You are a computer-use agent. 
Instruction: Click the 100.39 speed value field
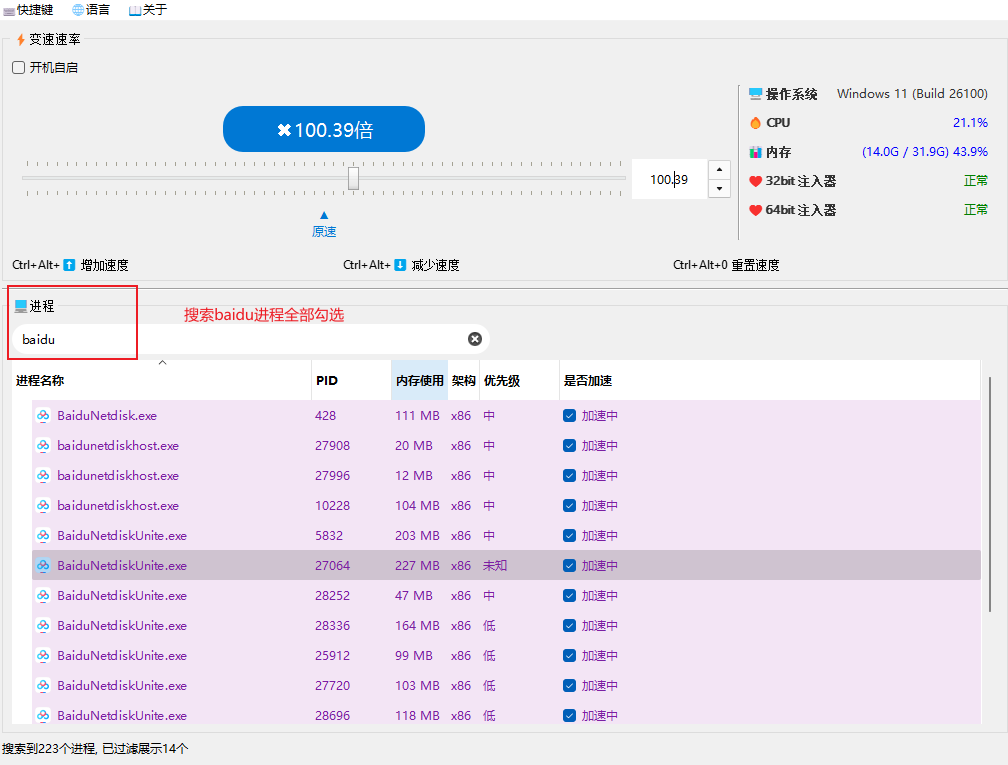coord(669,179)
